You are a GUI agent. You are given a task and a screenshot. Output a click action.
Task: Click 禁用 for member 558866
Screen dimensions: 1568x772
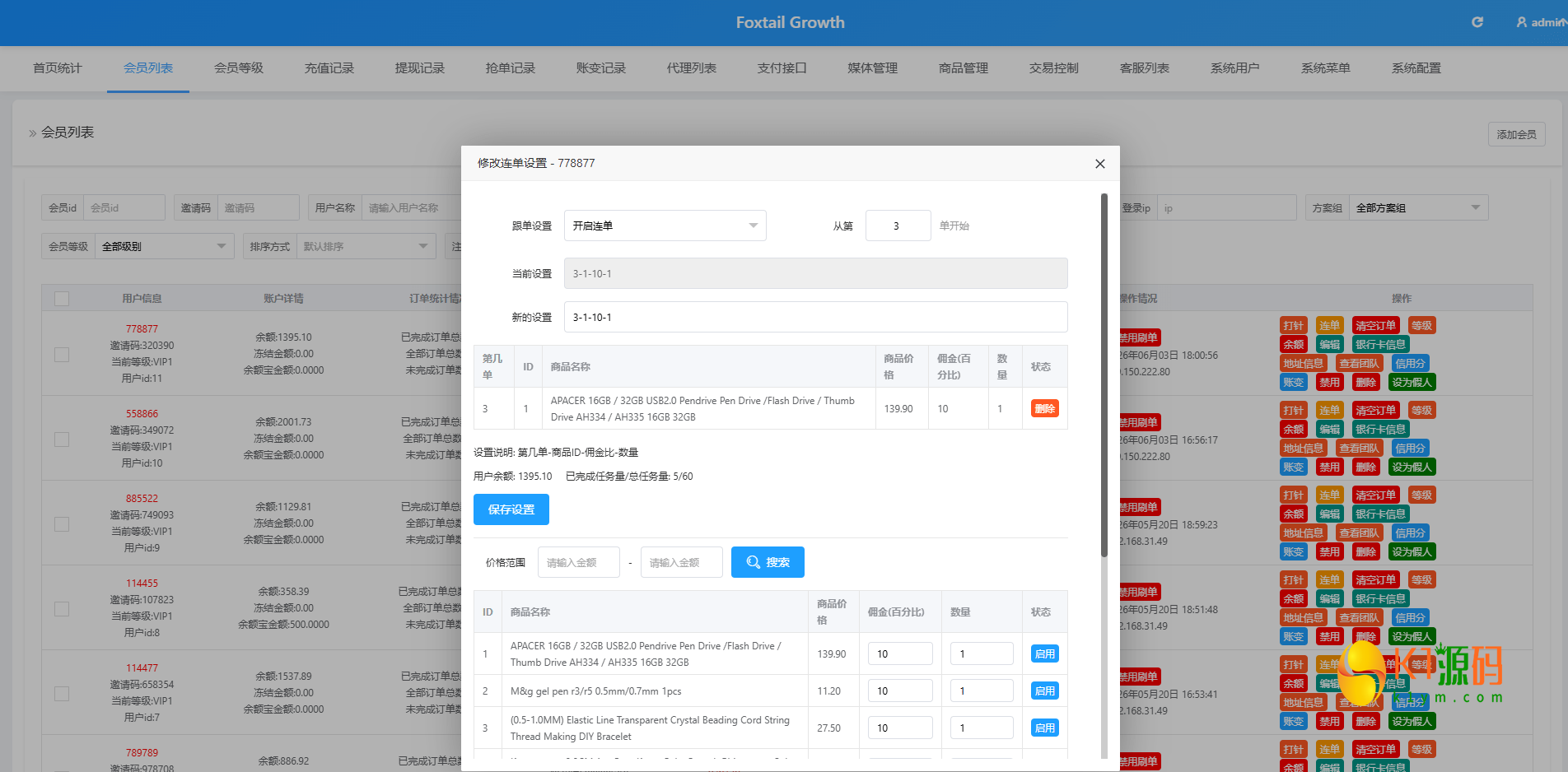tap(1330, 467)
